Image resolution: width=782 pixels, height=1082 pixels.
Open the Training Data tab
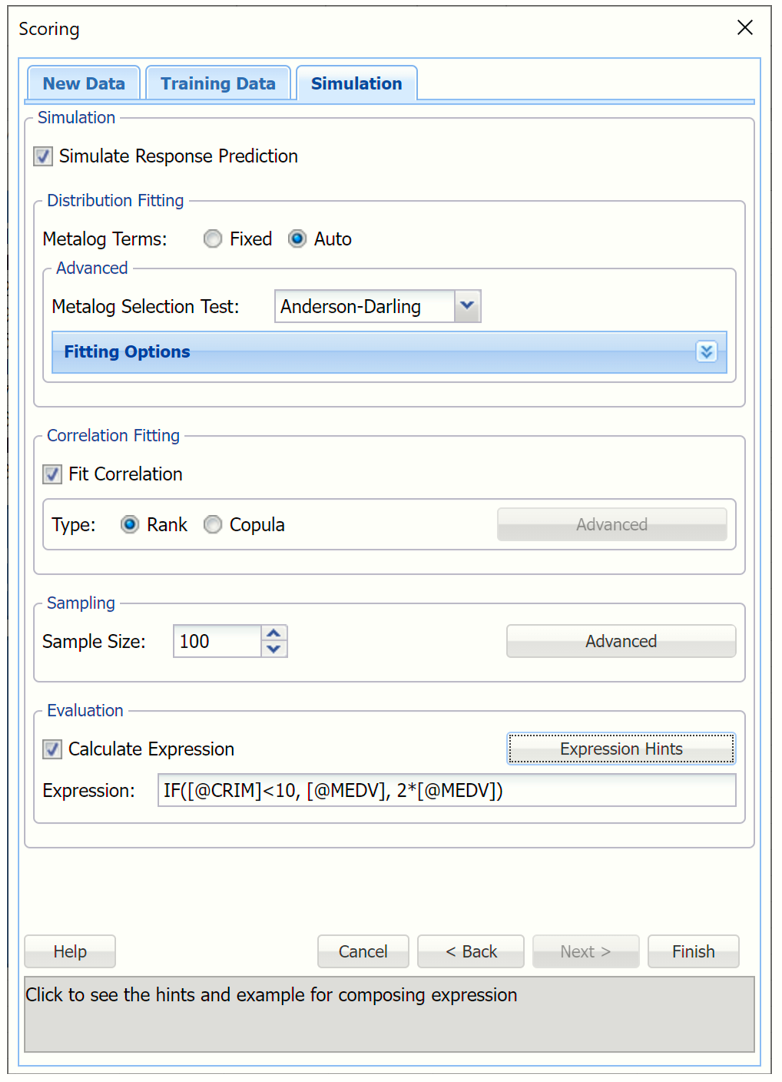point(218,83)
